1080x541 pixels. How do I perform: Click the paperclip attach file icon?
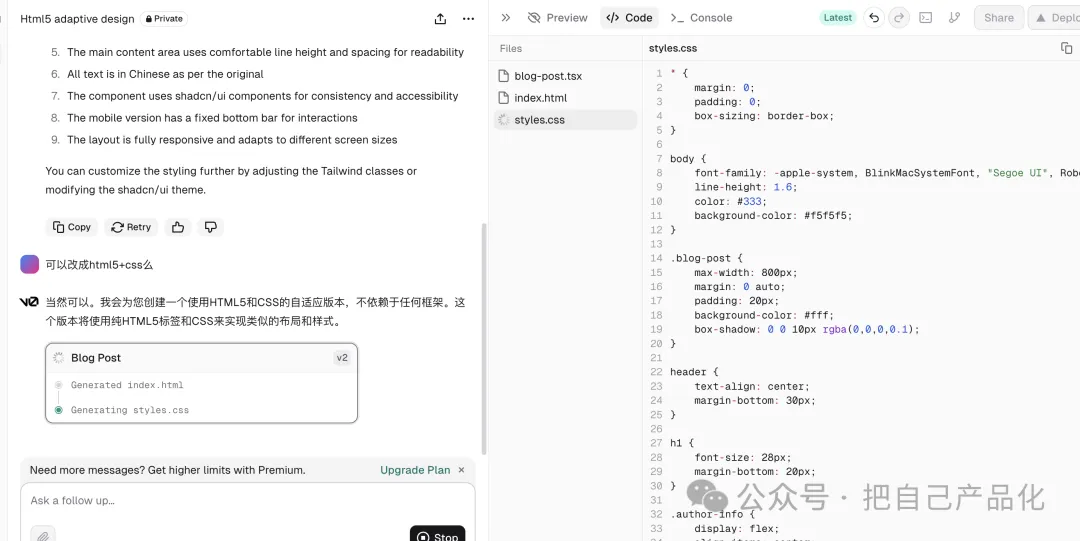(x=43, y=535)
